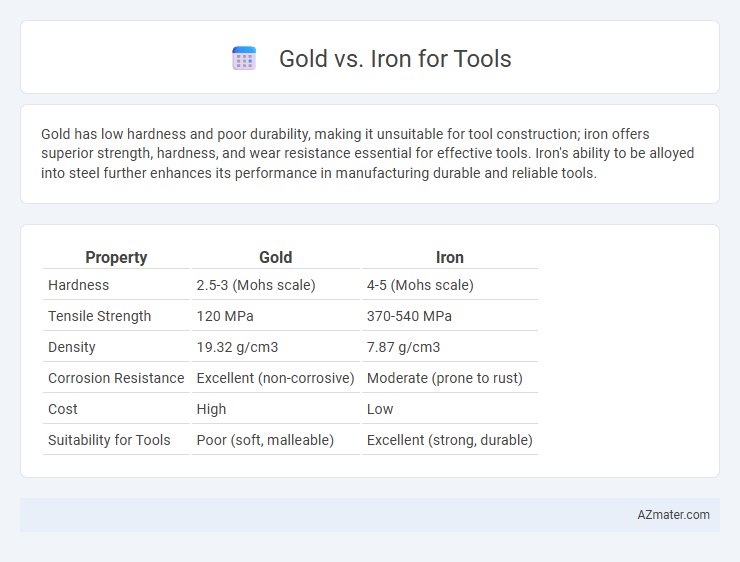Screen dimensions: 740x562
Task: Click the 'Tensile Strength' row label
Action: pyautogui.click(x=100, y=316)
